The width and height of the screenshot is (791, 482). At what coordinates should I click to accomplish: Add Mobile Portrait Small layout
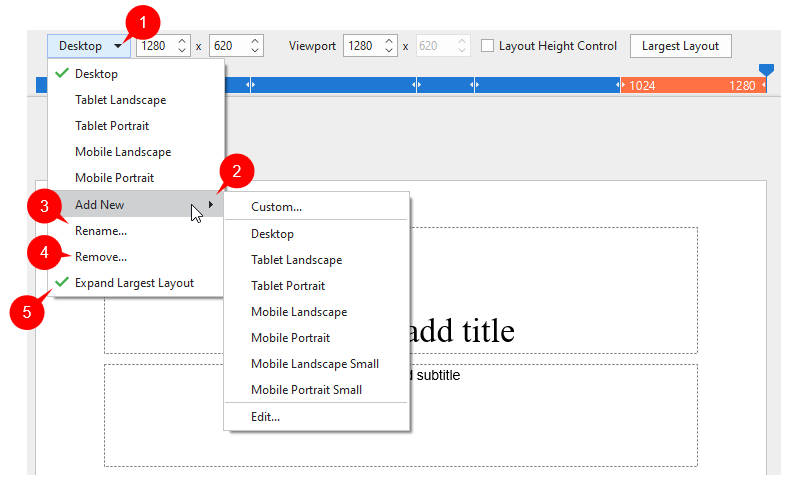[x=306, y=390]
